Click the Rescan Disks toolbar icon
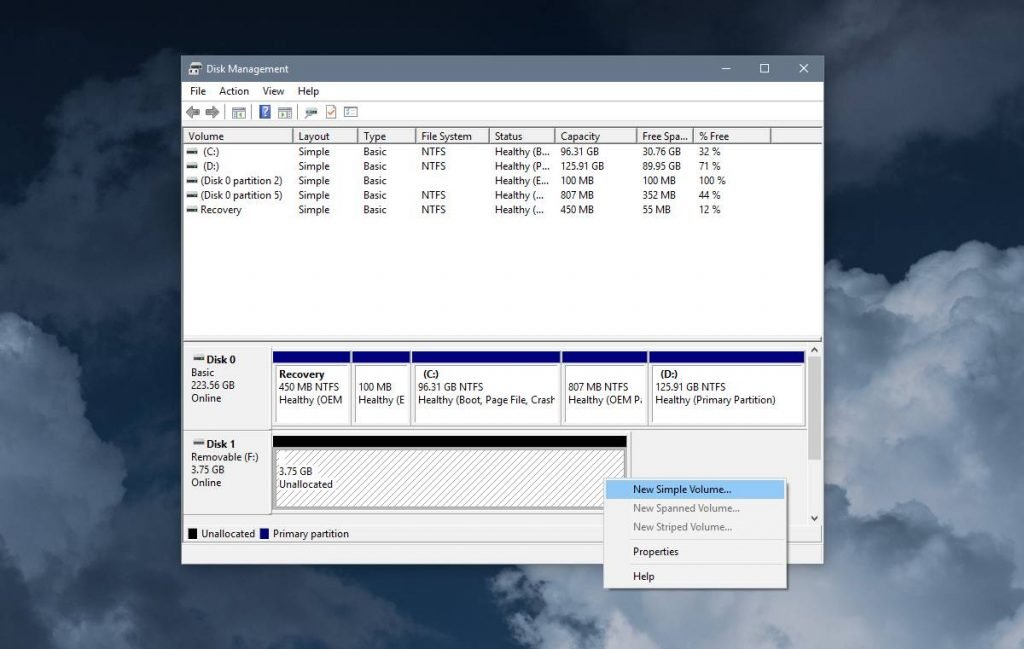Viewport: 1024px width, 649px height. (x=311, y=112)
